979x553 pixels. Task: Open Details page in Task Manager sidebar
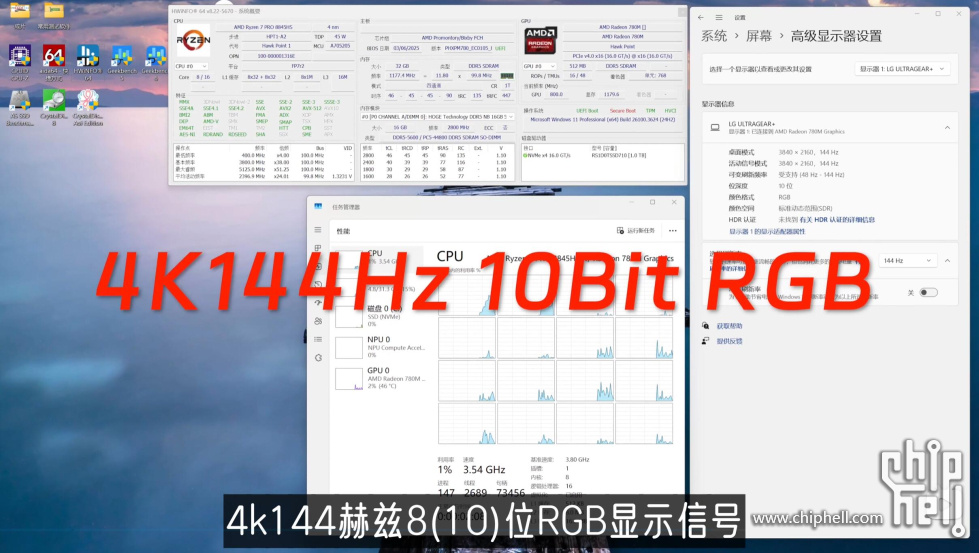pos(318,339)
